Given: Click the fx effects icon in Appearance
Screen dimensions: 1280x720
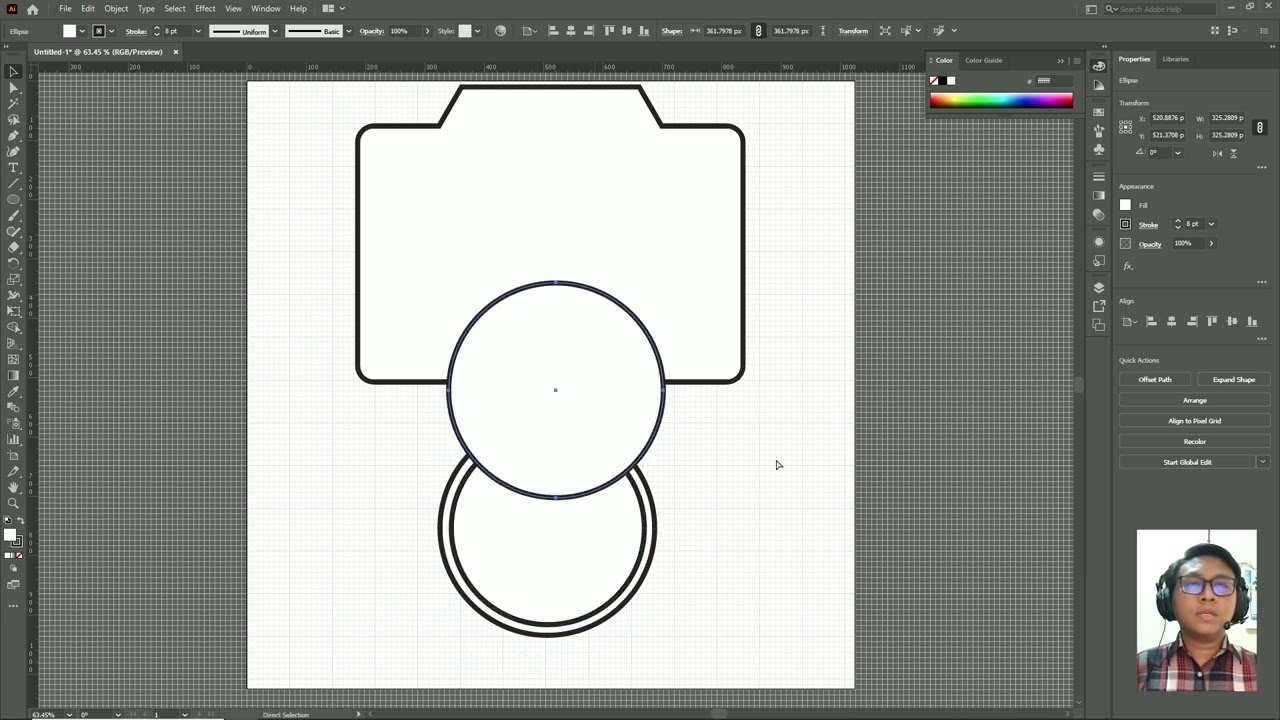Looking at the screenshot, I should 1128,266.
